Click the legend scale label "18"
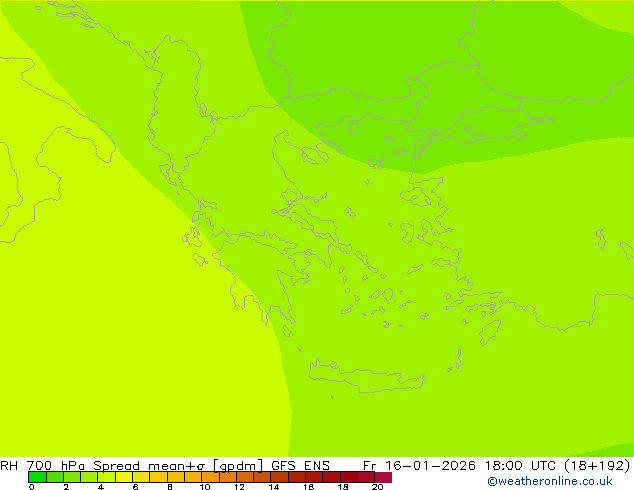 pos(343,487)
